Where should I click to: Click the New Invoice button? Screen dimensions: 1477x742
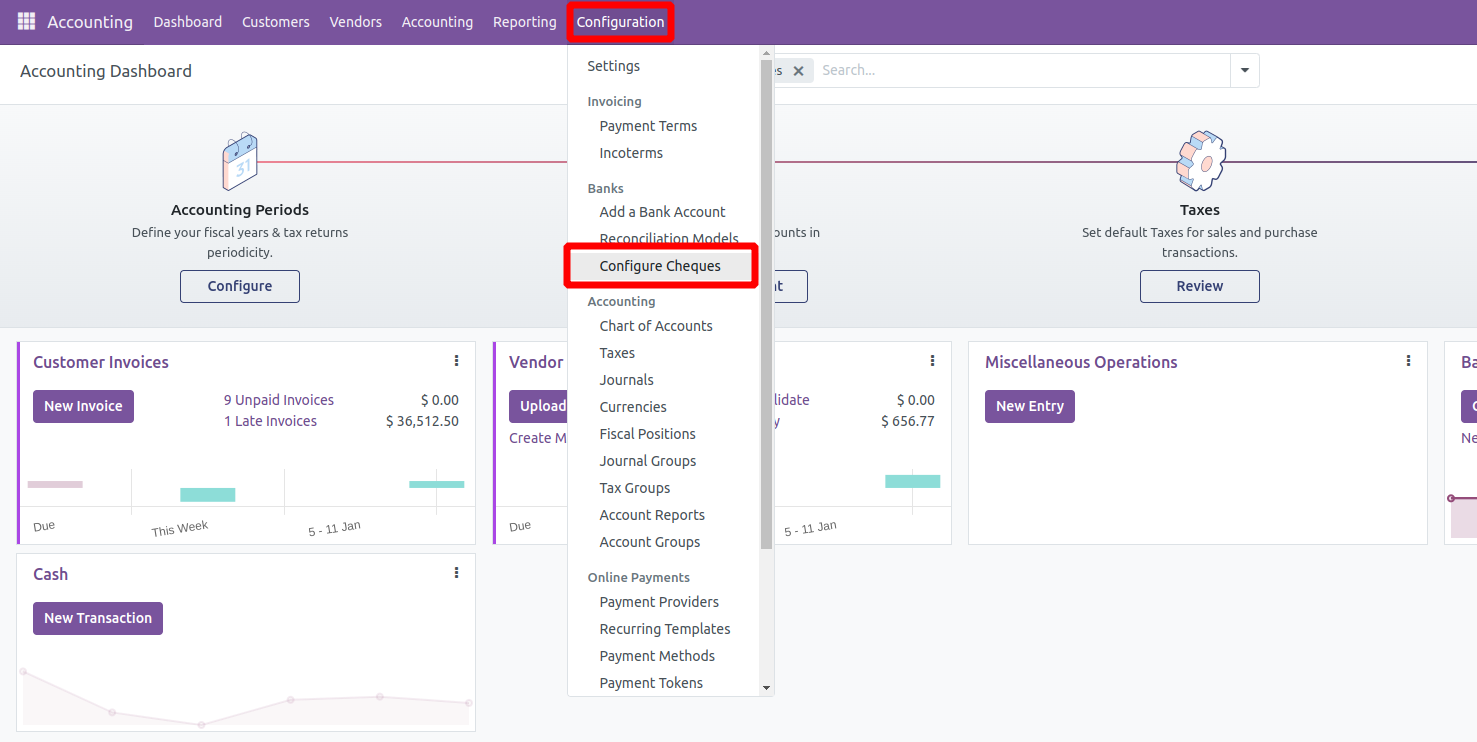(83, 406)
